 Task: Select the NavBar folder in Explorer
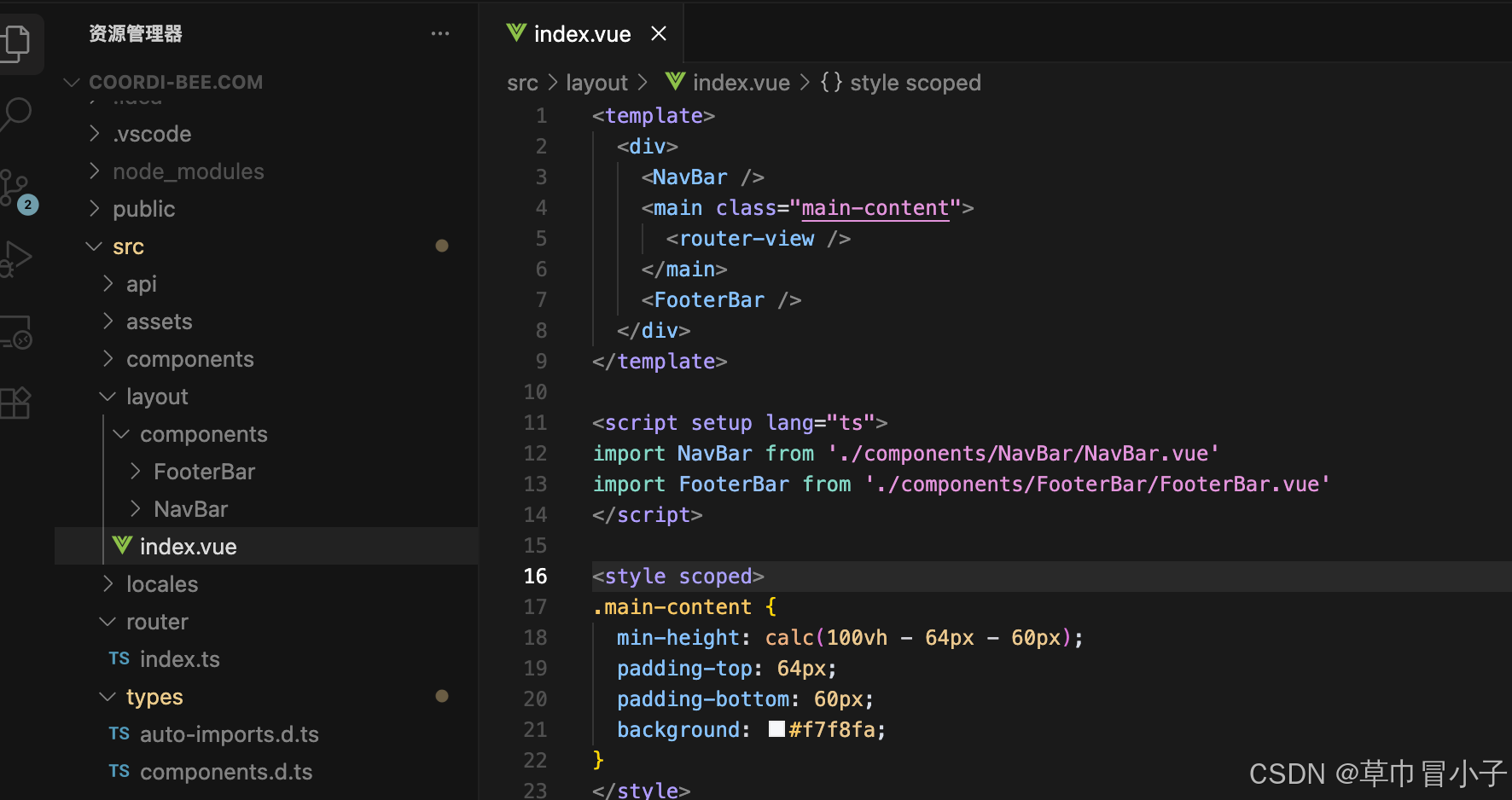coord(191,508)
